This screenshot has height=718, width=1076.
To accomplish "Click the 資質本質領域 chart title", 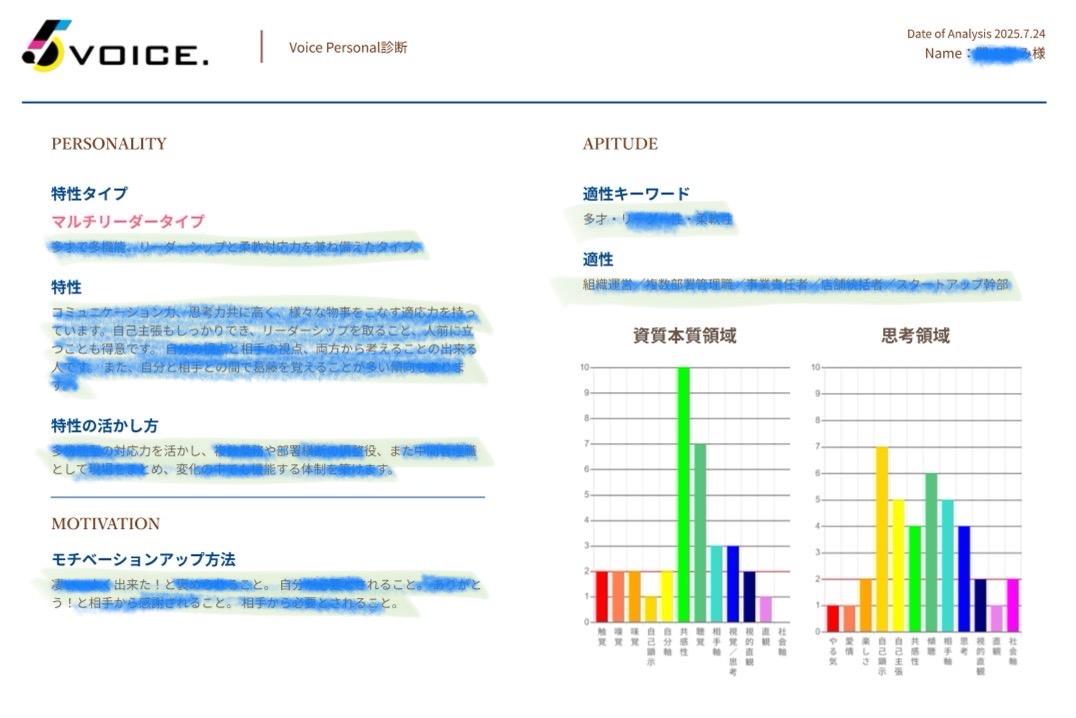I will (x=684, y=336).
